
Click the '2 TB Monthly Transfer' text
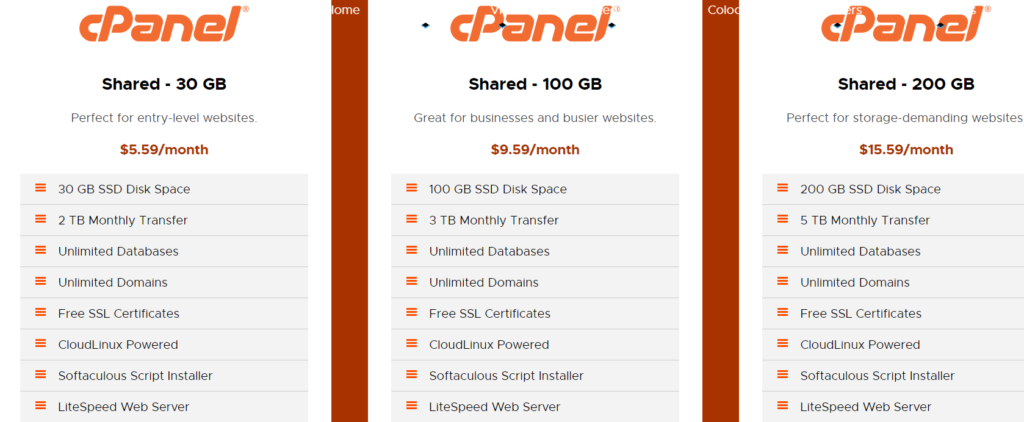(123, 220)
